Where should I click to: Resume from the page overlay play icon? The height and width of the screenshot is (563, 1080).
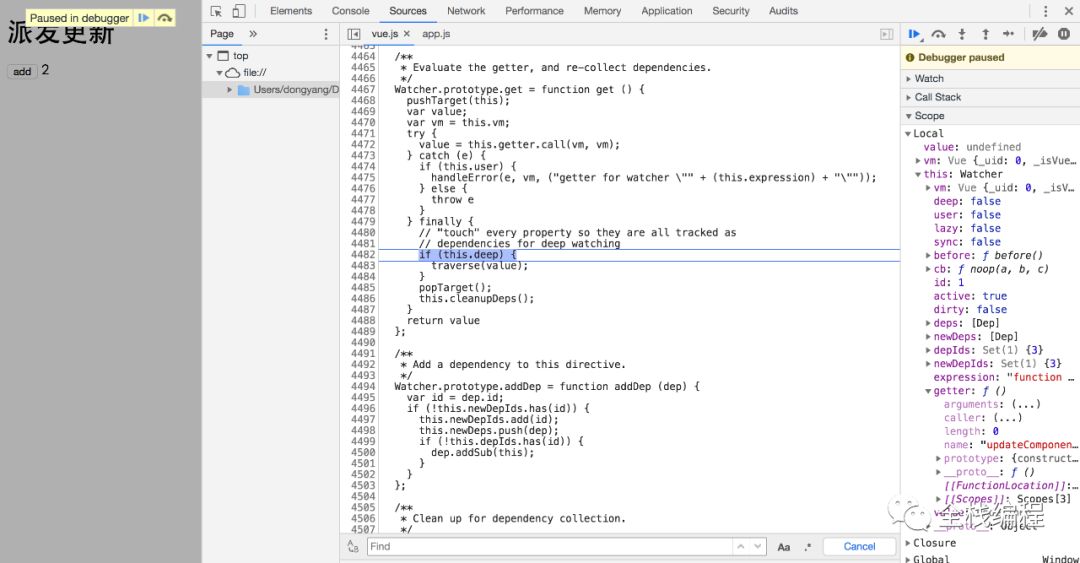pos(143,18)
